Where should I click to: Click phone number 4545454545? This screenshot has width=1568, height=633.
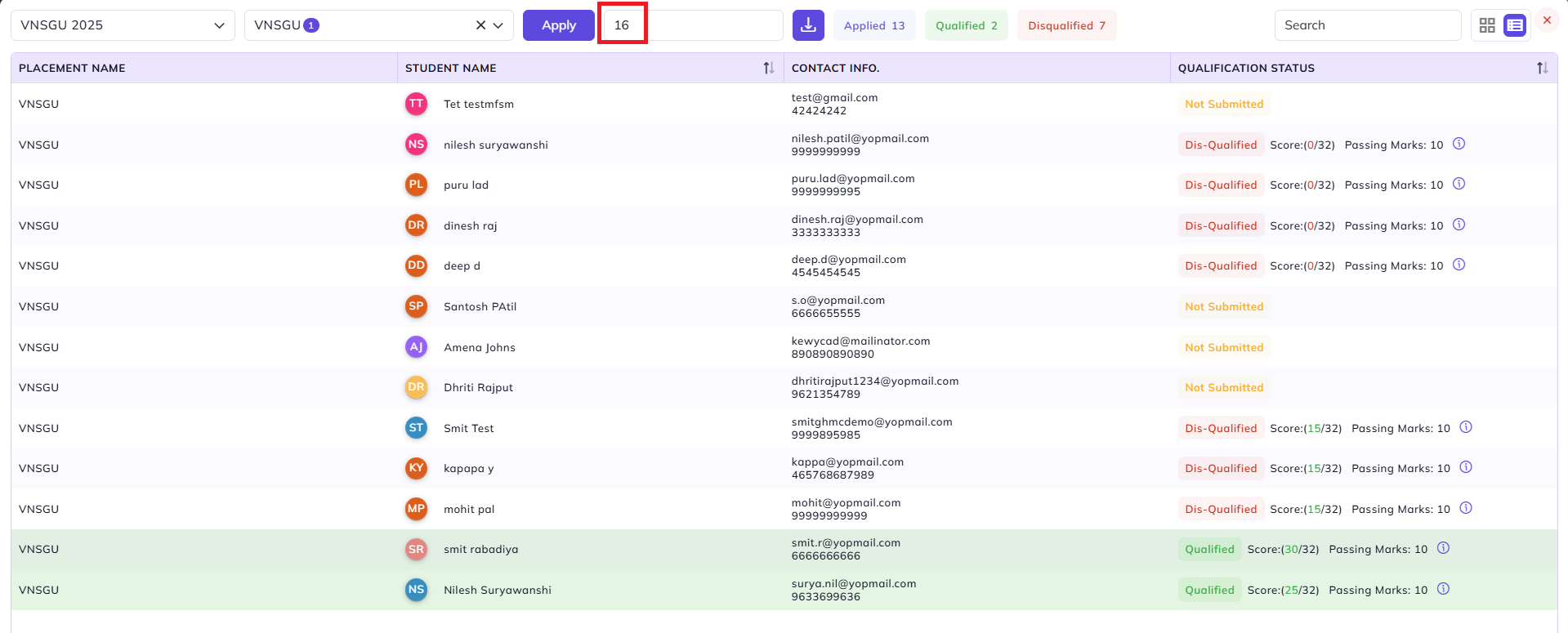pyautogui.click(x=826, y=272)
